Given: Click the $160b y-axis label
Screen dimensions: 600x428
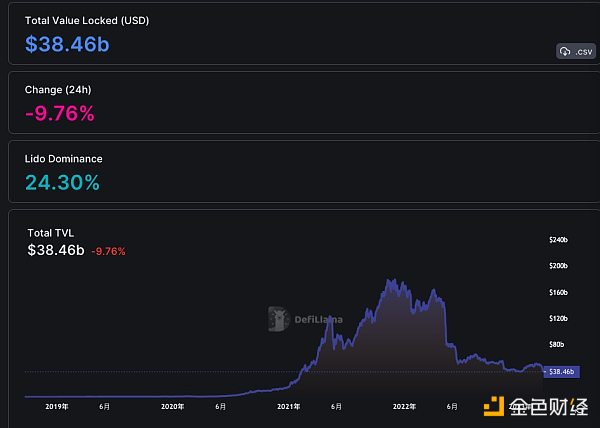Looking at the screenshot, I should (558, 292).
